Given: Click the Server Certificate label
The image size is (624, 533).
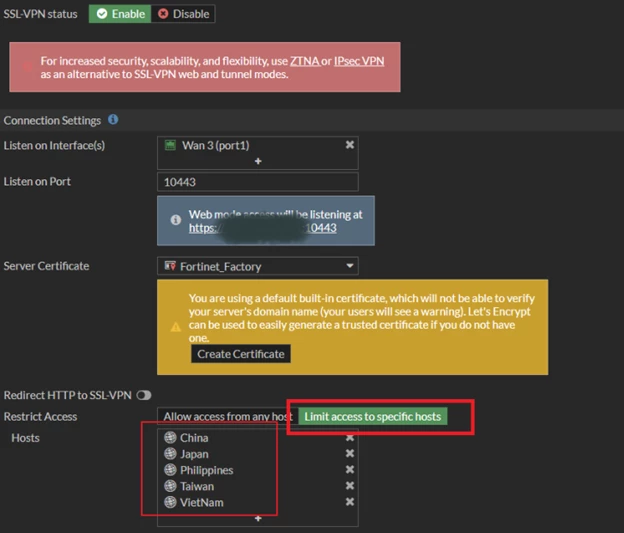Looking at the screenshot, I should (x=46, y=266).
